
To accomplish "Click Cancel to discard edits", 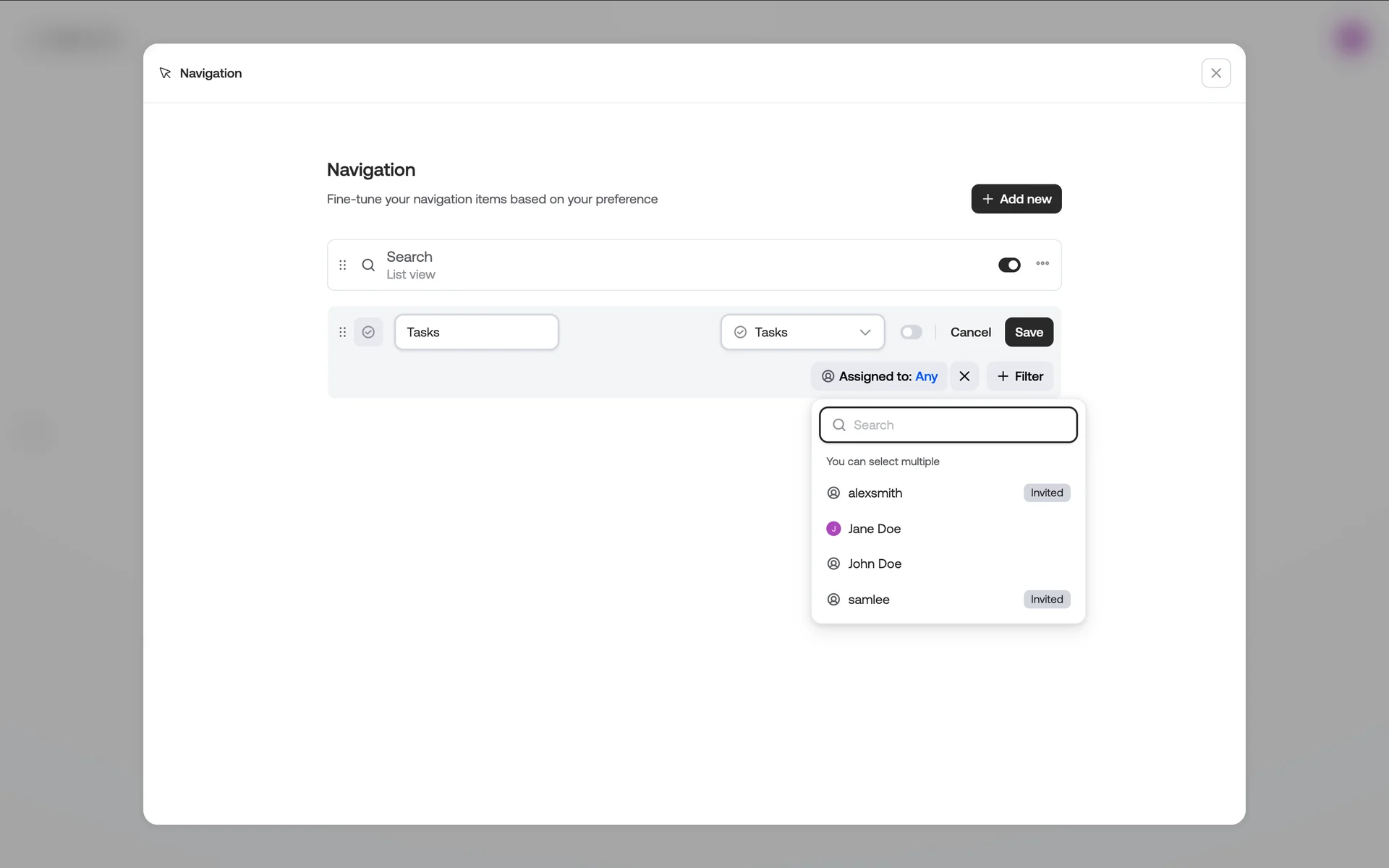I will (970, 332).
